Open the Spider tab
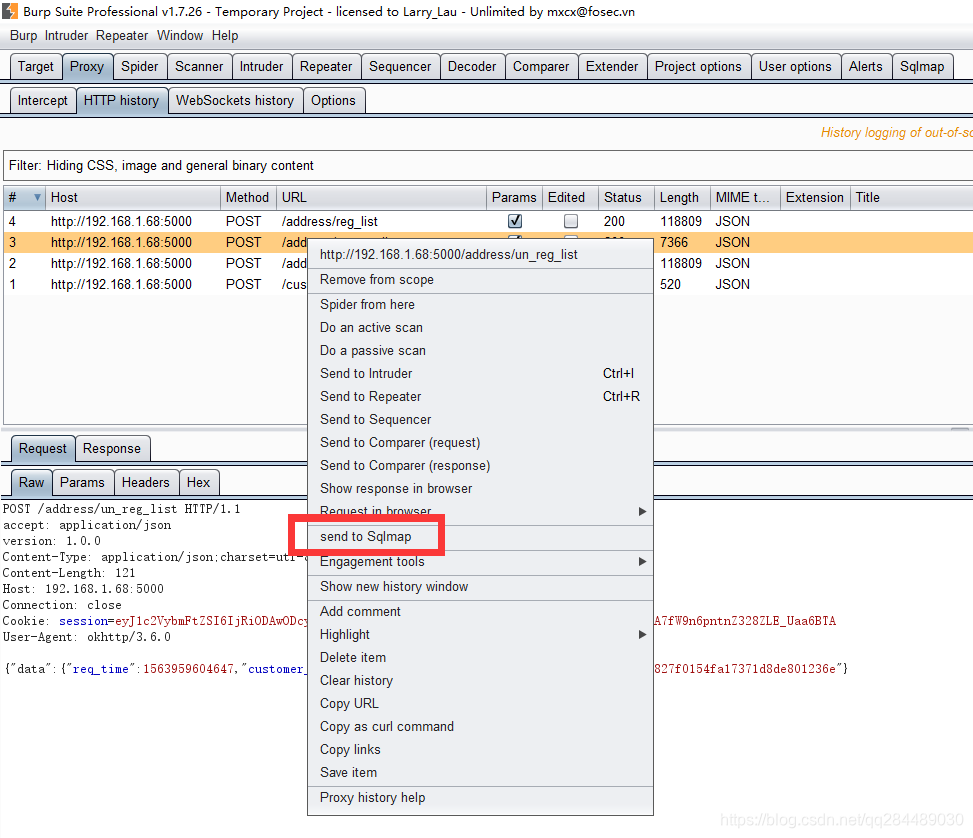Screen dimensions: 973x838 pyautogui.click(x=140, y=66)
